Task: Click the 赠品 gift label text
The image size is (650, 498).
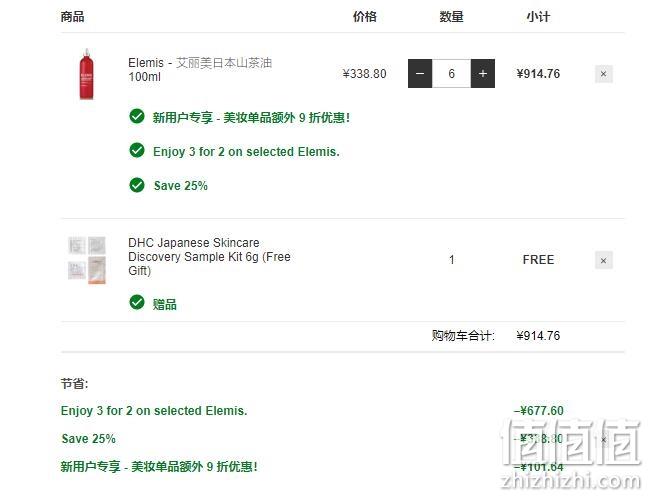Action: click(165, 304)
